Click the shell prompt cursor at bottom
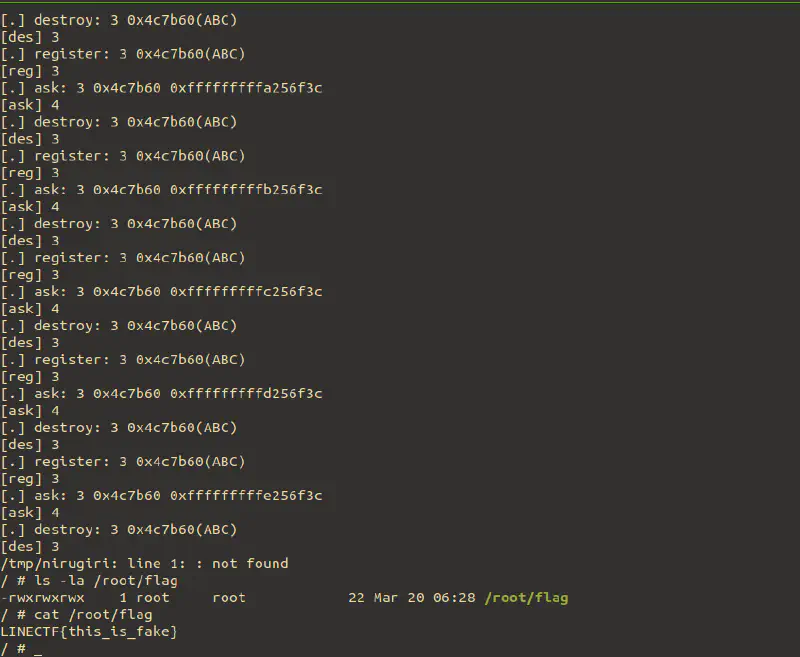The image size is (800, 657). coord(38,649)
